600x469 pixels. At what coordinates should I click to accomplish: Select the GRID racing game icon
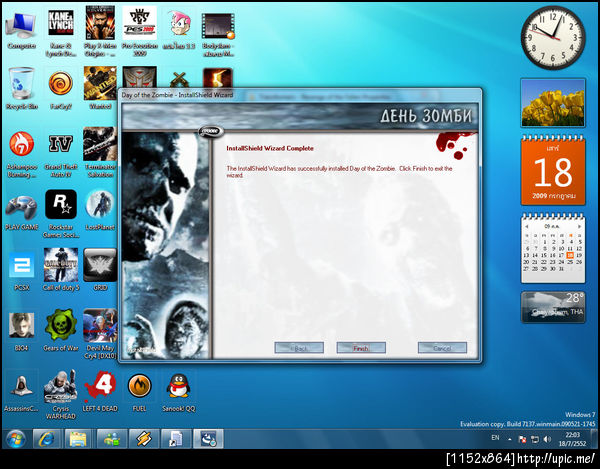point(100,270)
